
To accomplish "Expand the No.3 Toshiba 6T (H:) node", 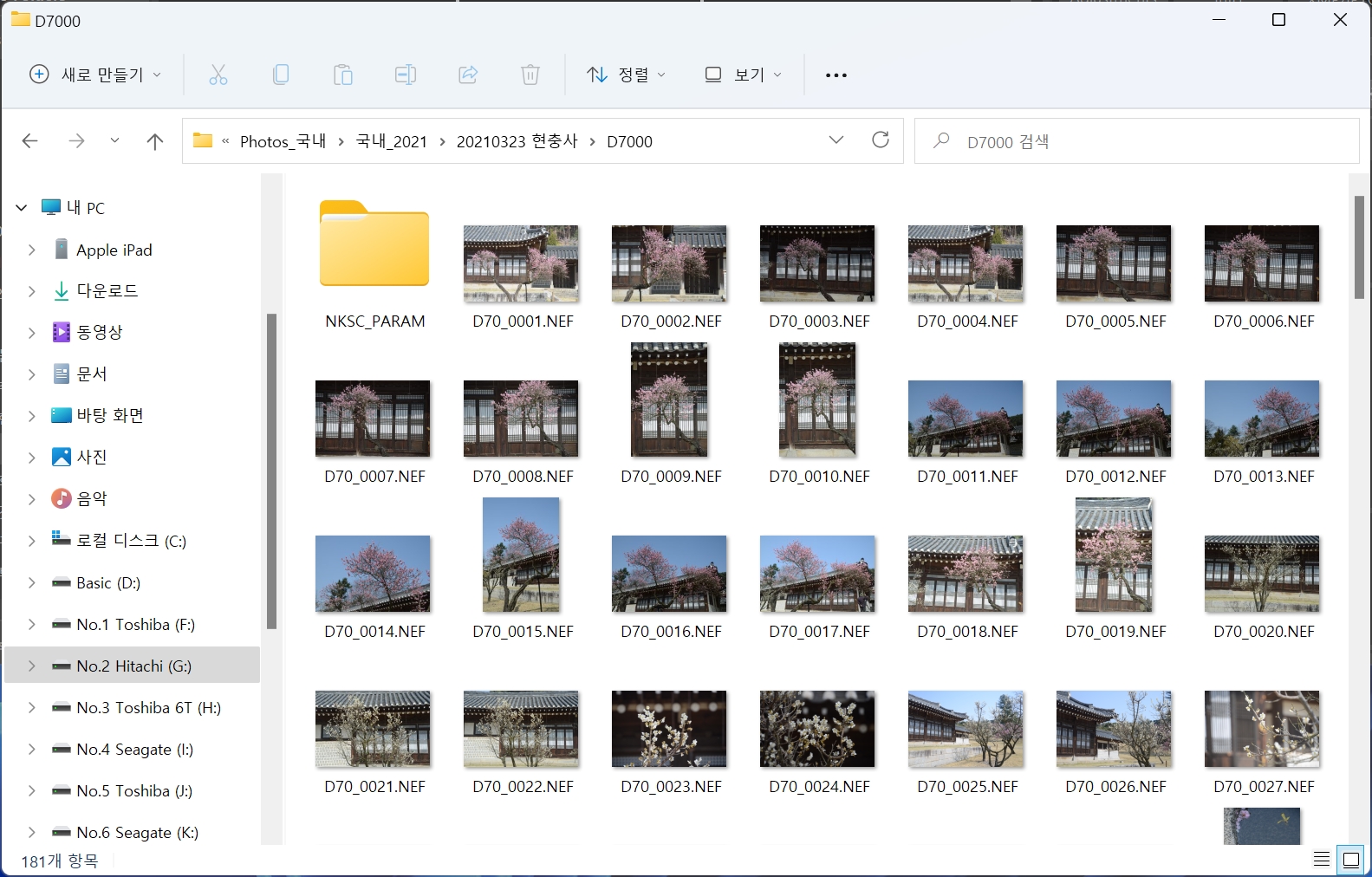I will click(x=32, y=708).
